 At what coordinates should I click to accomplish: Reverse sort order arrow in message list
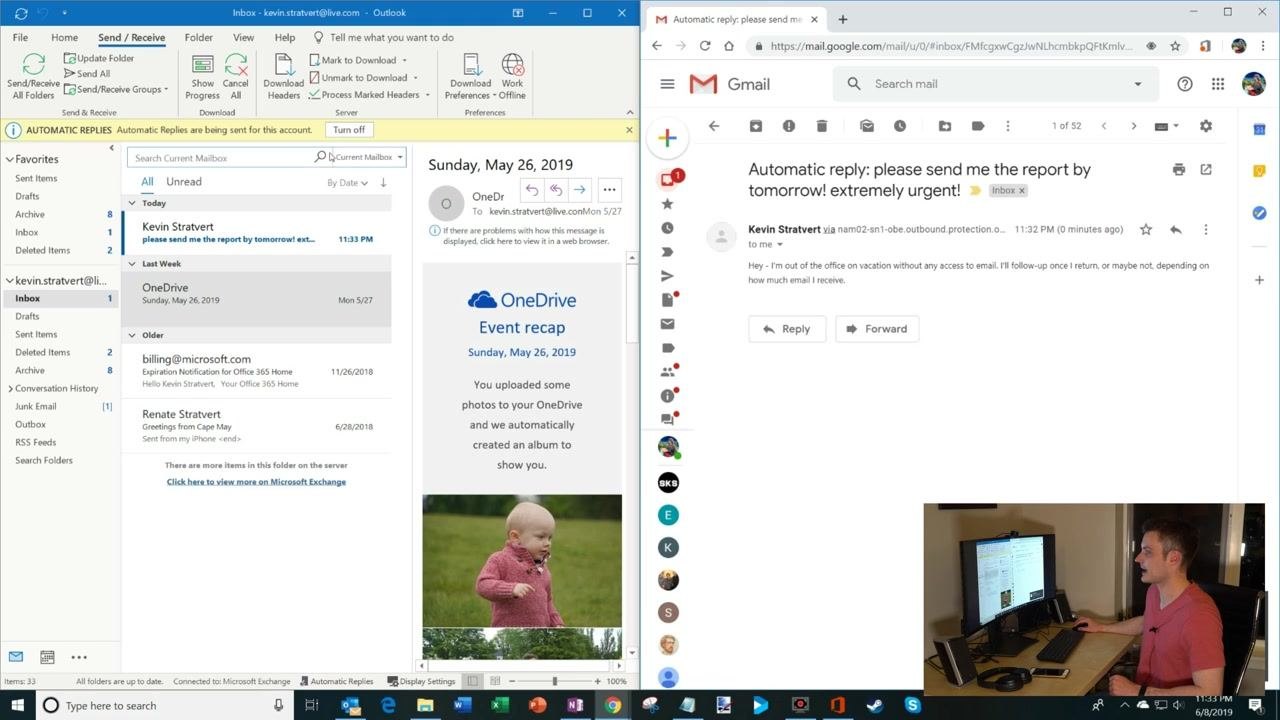[383, 183]
